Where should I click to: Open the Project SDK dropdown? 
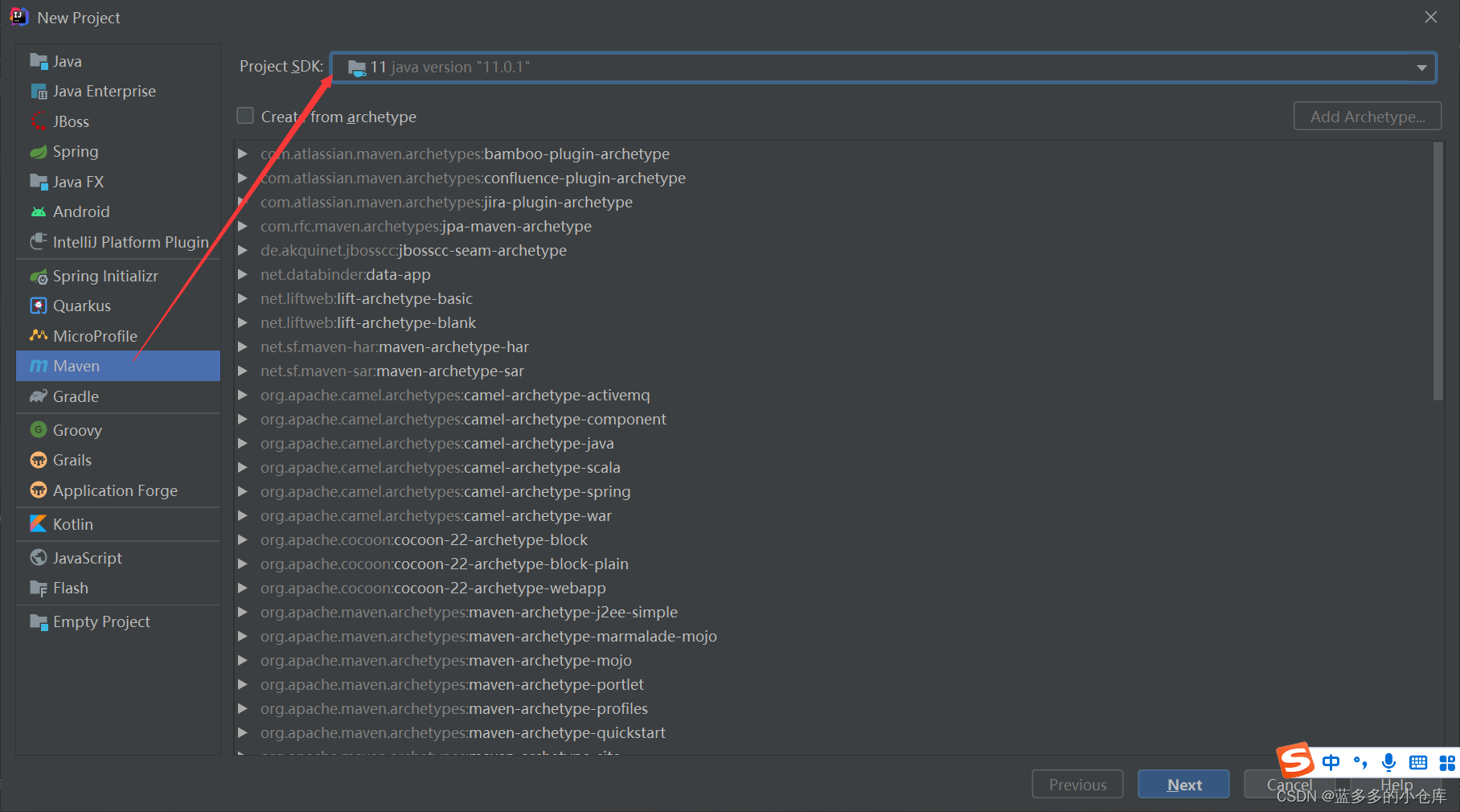[x=1421, y=67]
